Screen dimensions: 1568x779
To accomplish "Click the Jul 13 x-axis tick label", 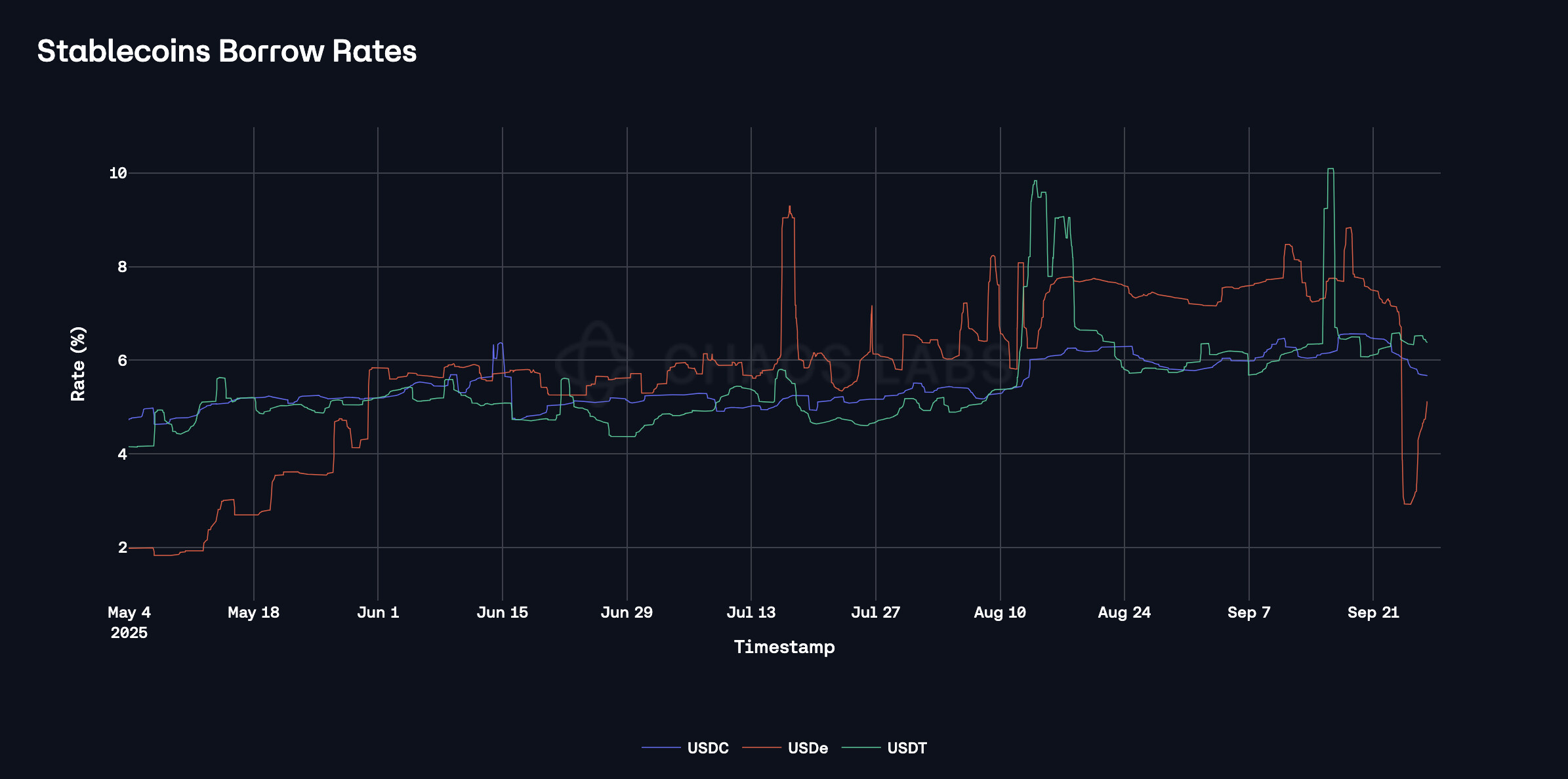I will pos(751,612).
